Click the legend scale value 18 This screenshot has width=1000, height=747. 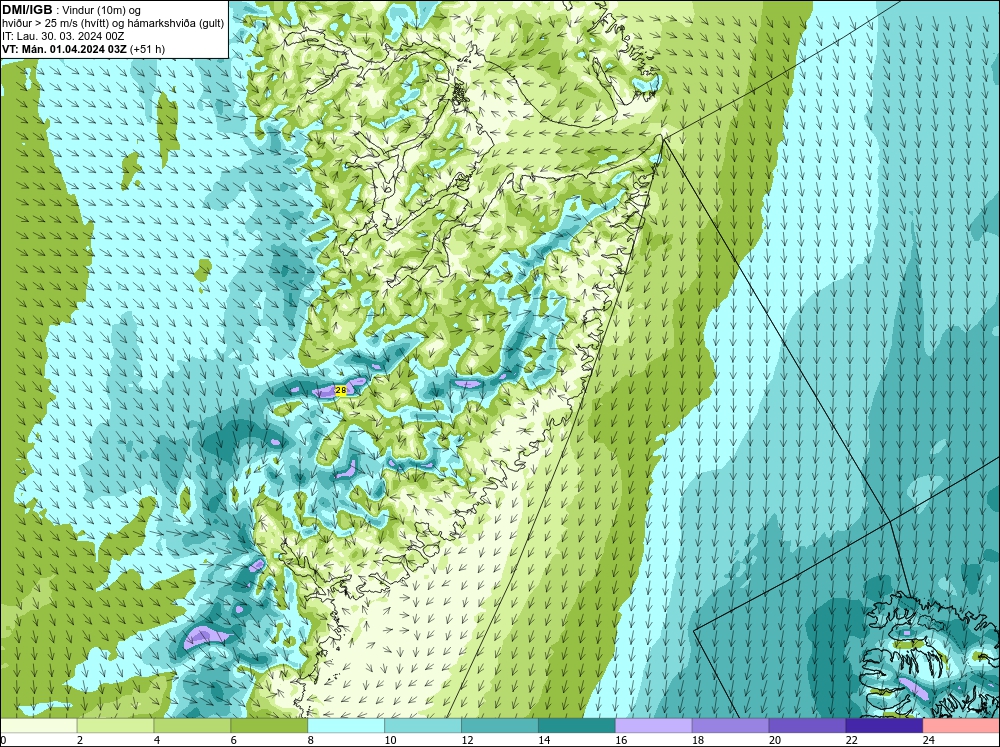698,740
